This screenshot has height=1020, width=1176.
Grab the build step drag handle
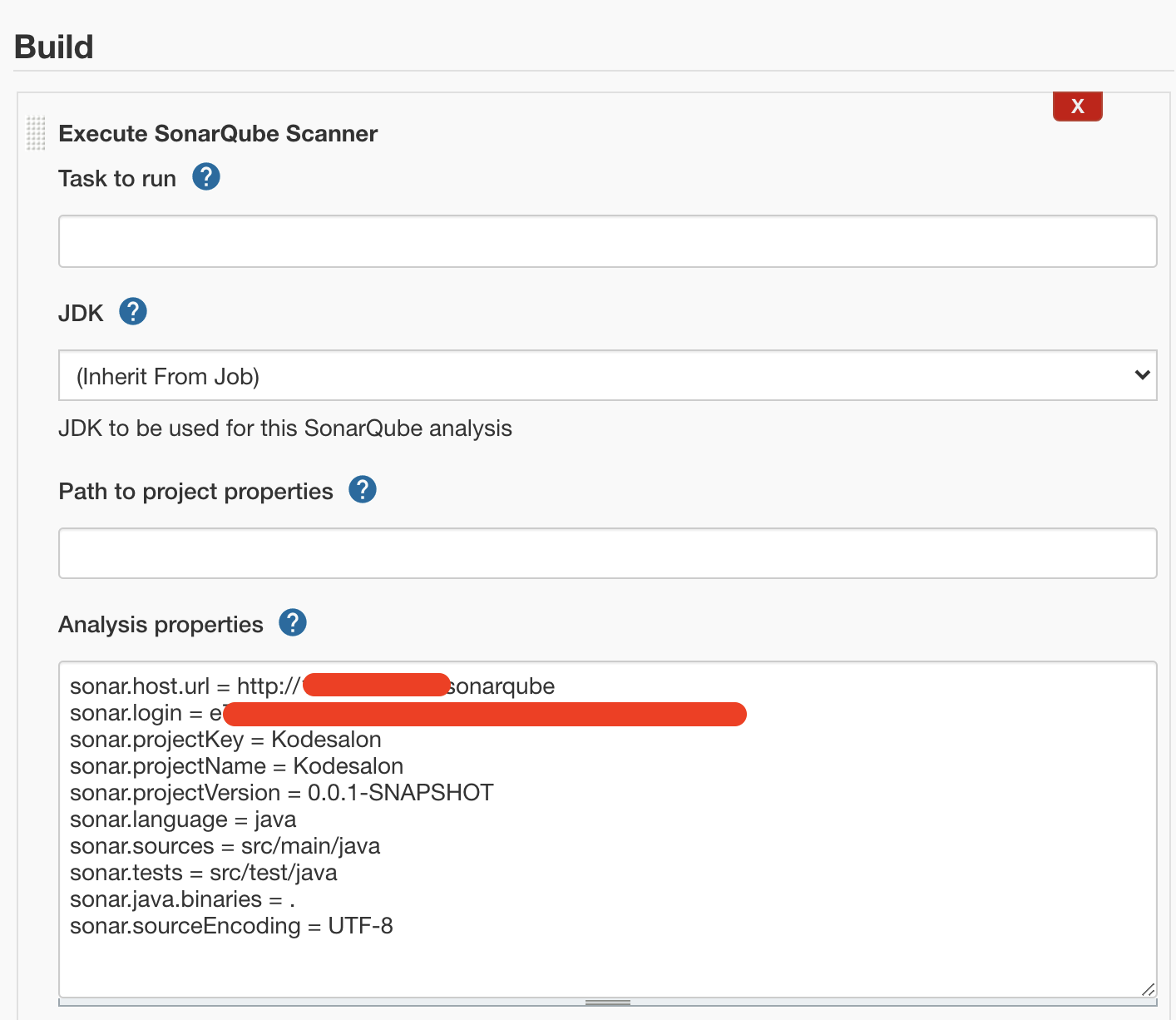35,133
